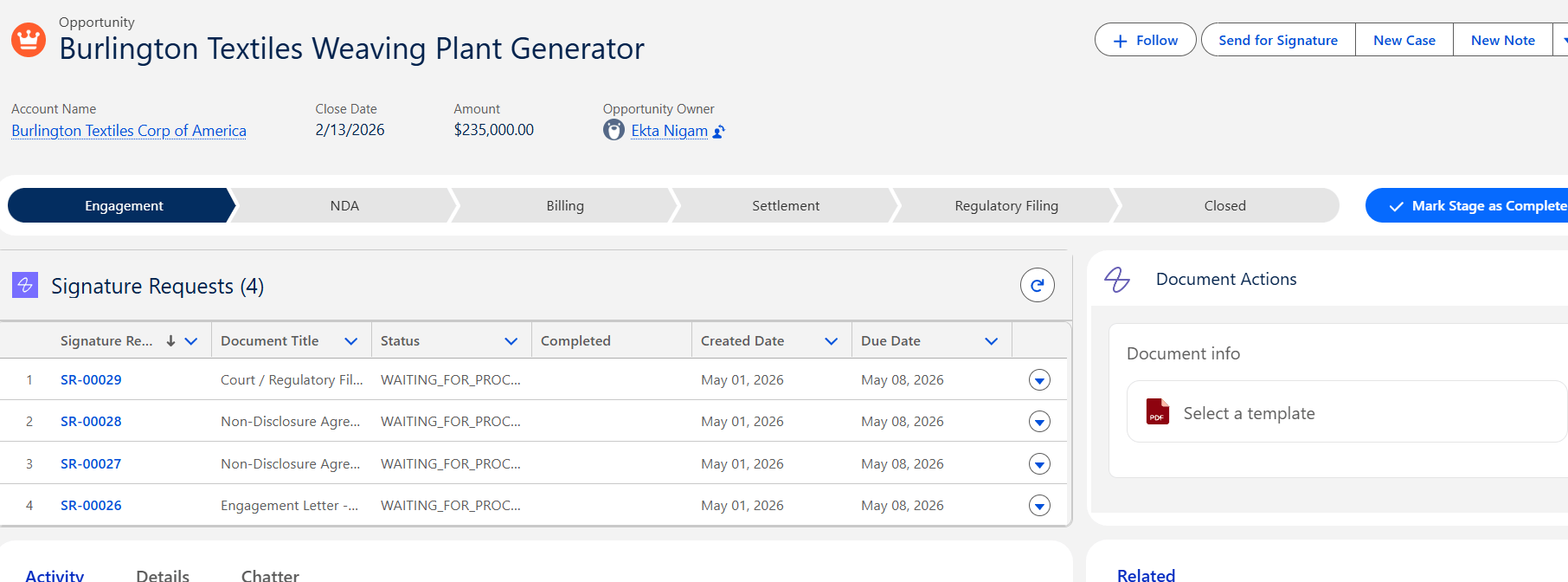Click WAITING_FOR_PROC status of SR-00029
Viewport: 1568px width, 582px height.
450,380
